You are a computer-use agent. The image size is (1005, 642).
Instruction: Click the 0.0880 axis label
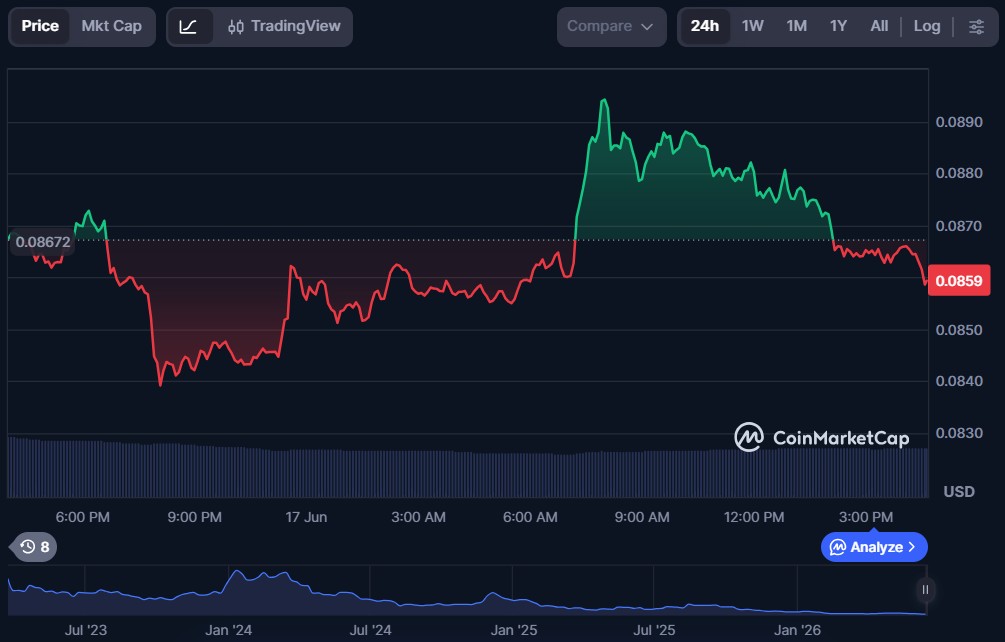(x=959, y=173)
